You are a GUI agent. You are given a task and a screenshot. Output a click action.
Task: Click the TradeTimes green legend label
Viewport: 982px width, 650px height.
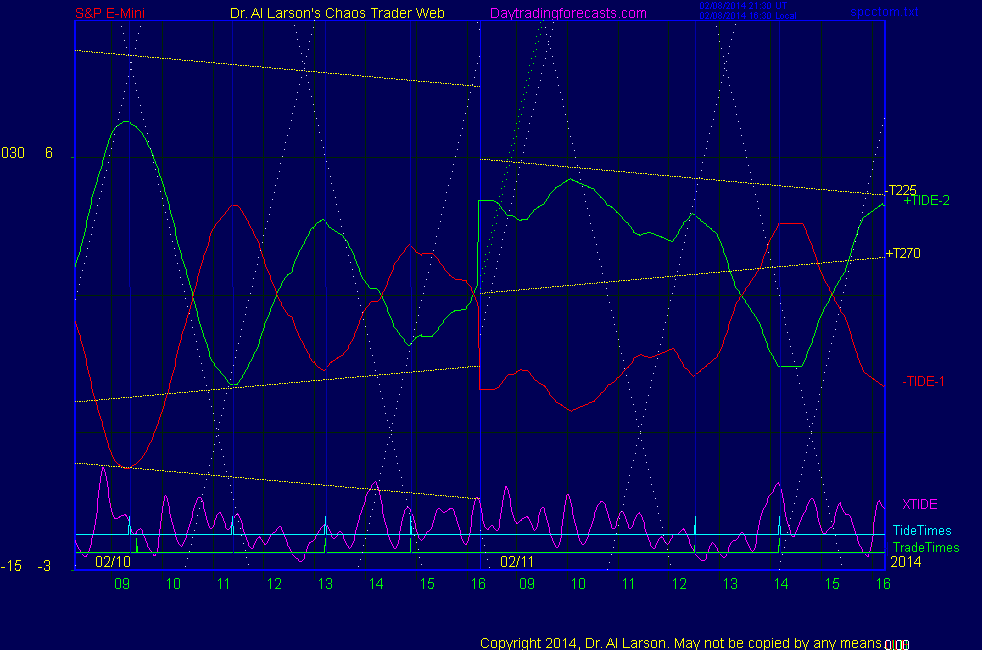925,548
